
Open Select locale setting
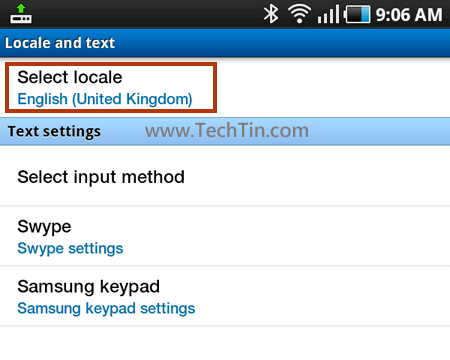click(225, 88)
